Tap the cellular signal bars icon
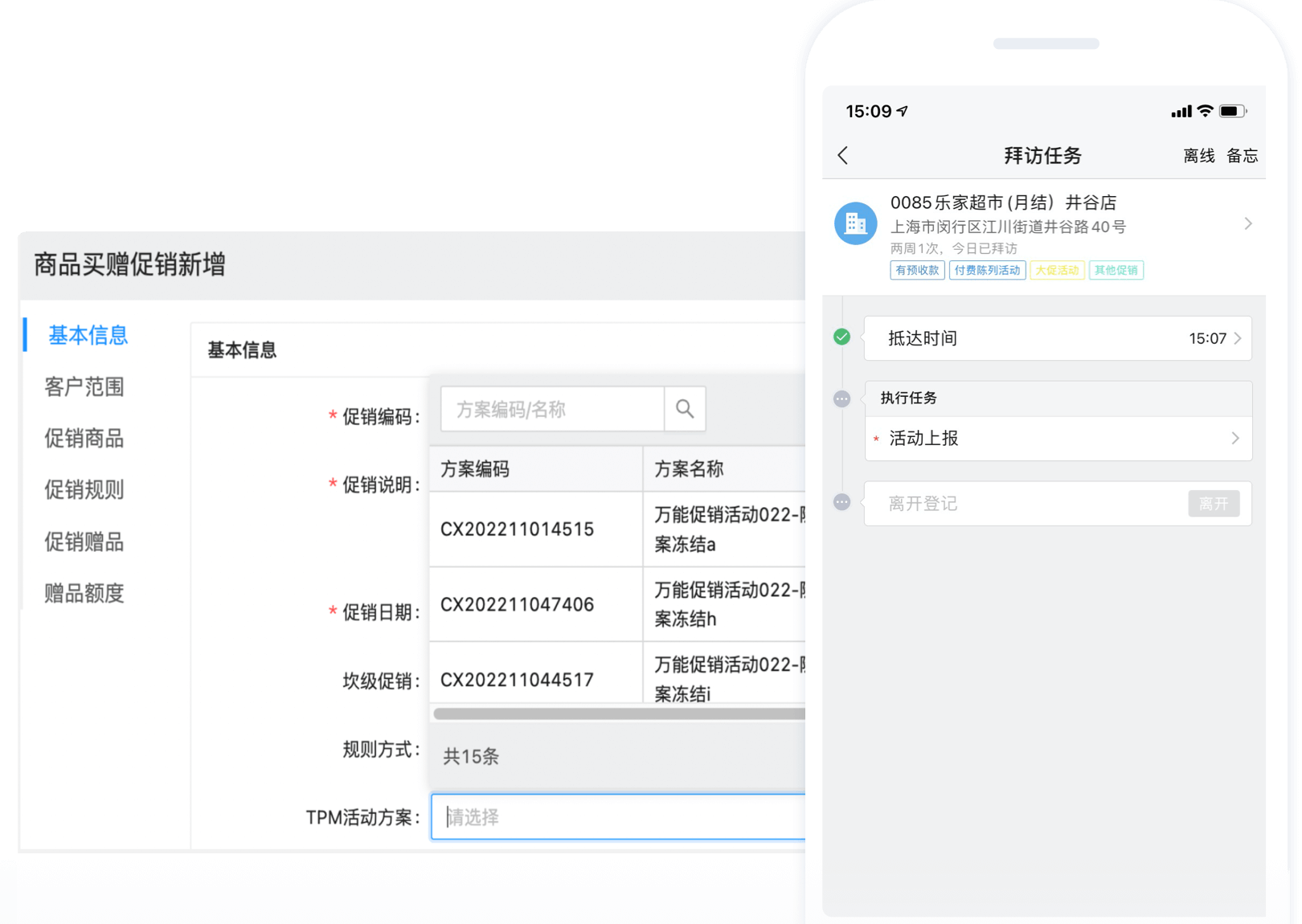 pos(1181,112)
